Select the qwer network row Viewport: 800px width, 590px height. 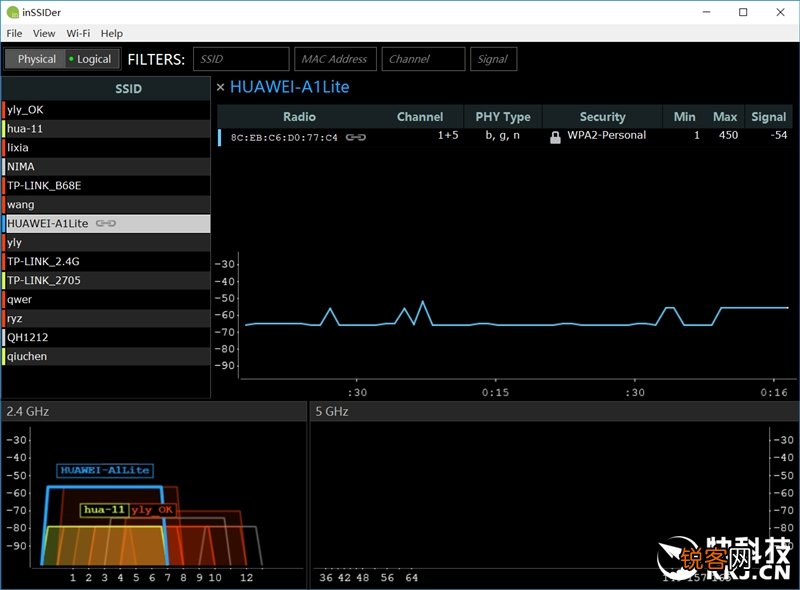coord(106,300)
